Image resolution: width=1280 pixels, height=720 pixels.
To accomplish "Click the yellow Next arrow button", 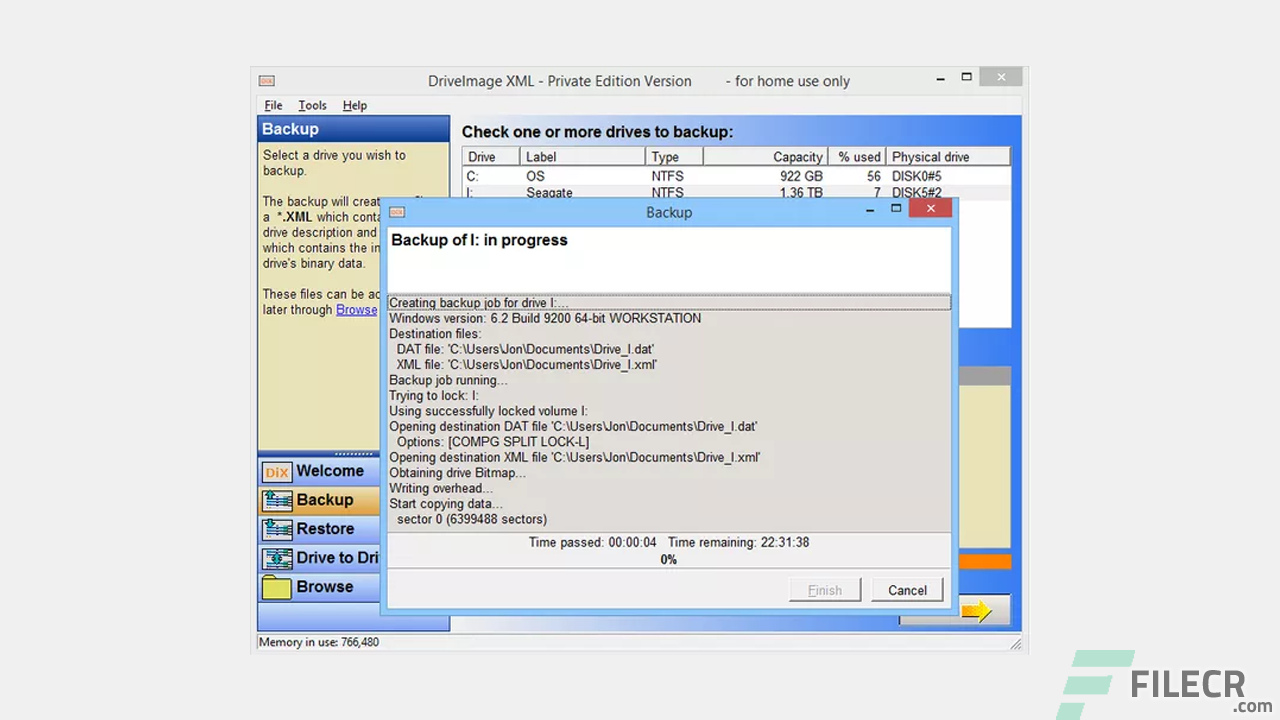I will point(977,611).
